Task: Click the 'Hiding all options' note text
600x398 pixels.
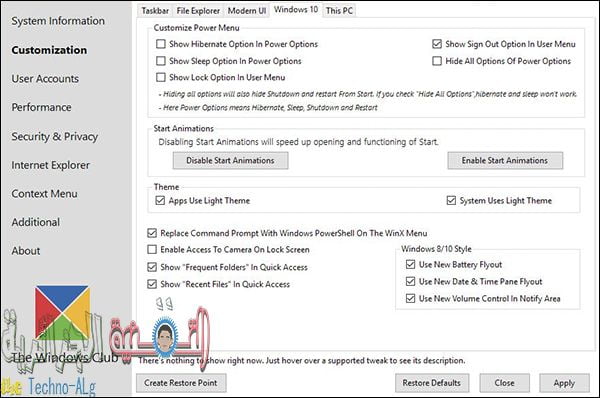Action: click(x=368, y=94)
